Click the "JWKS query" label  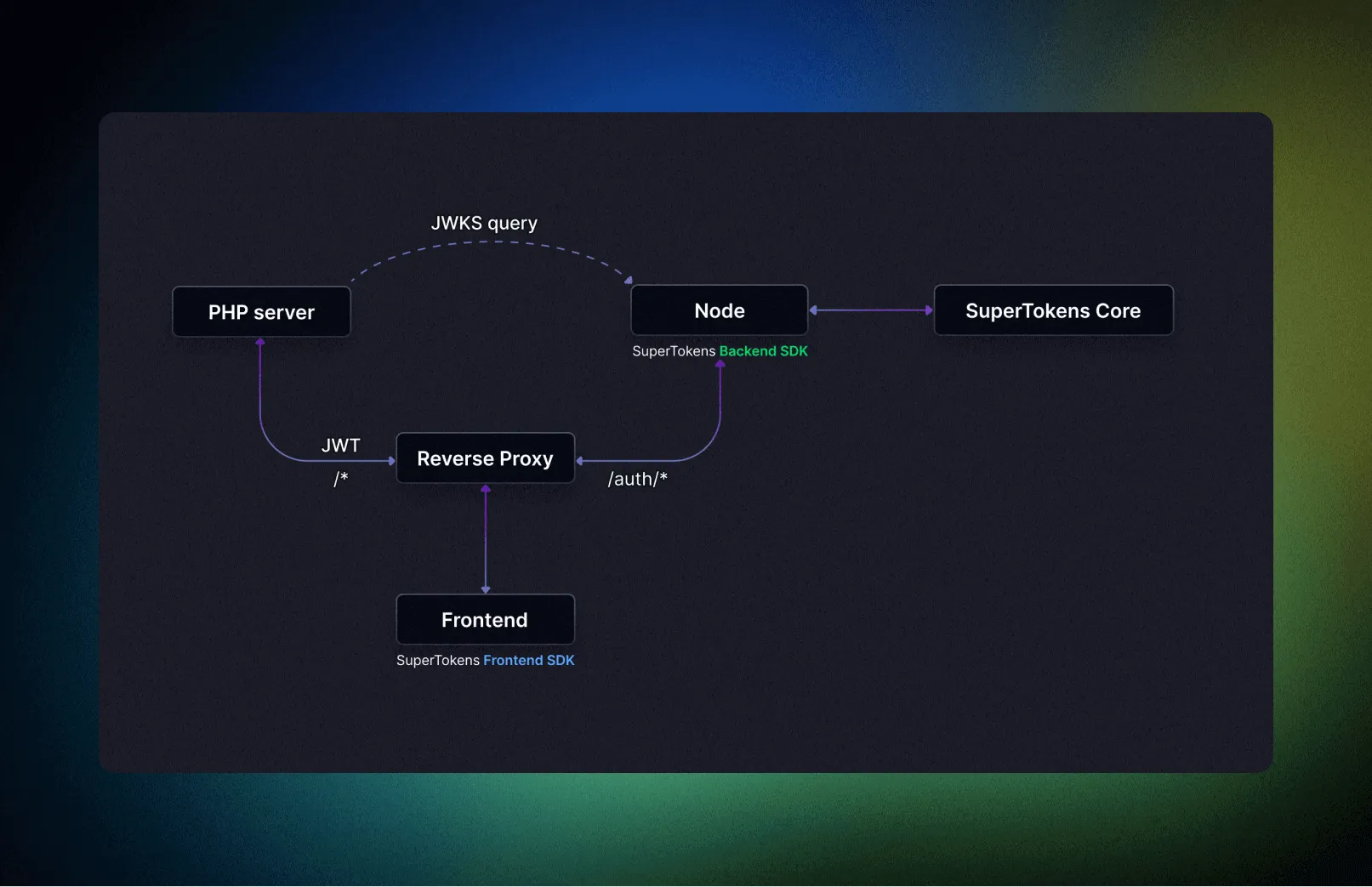(484, 223)
